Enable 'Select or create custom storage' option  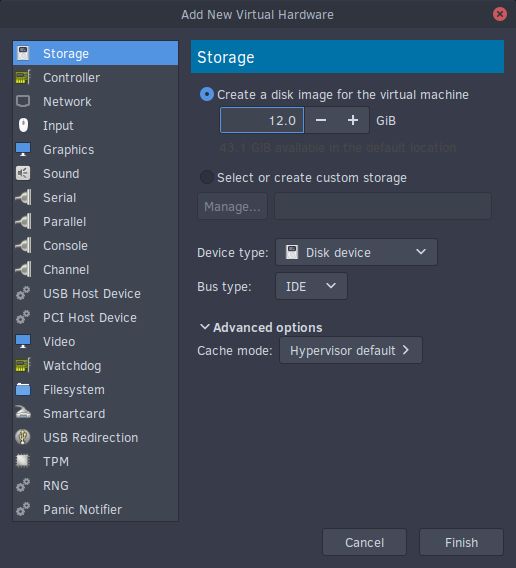207,177
